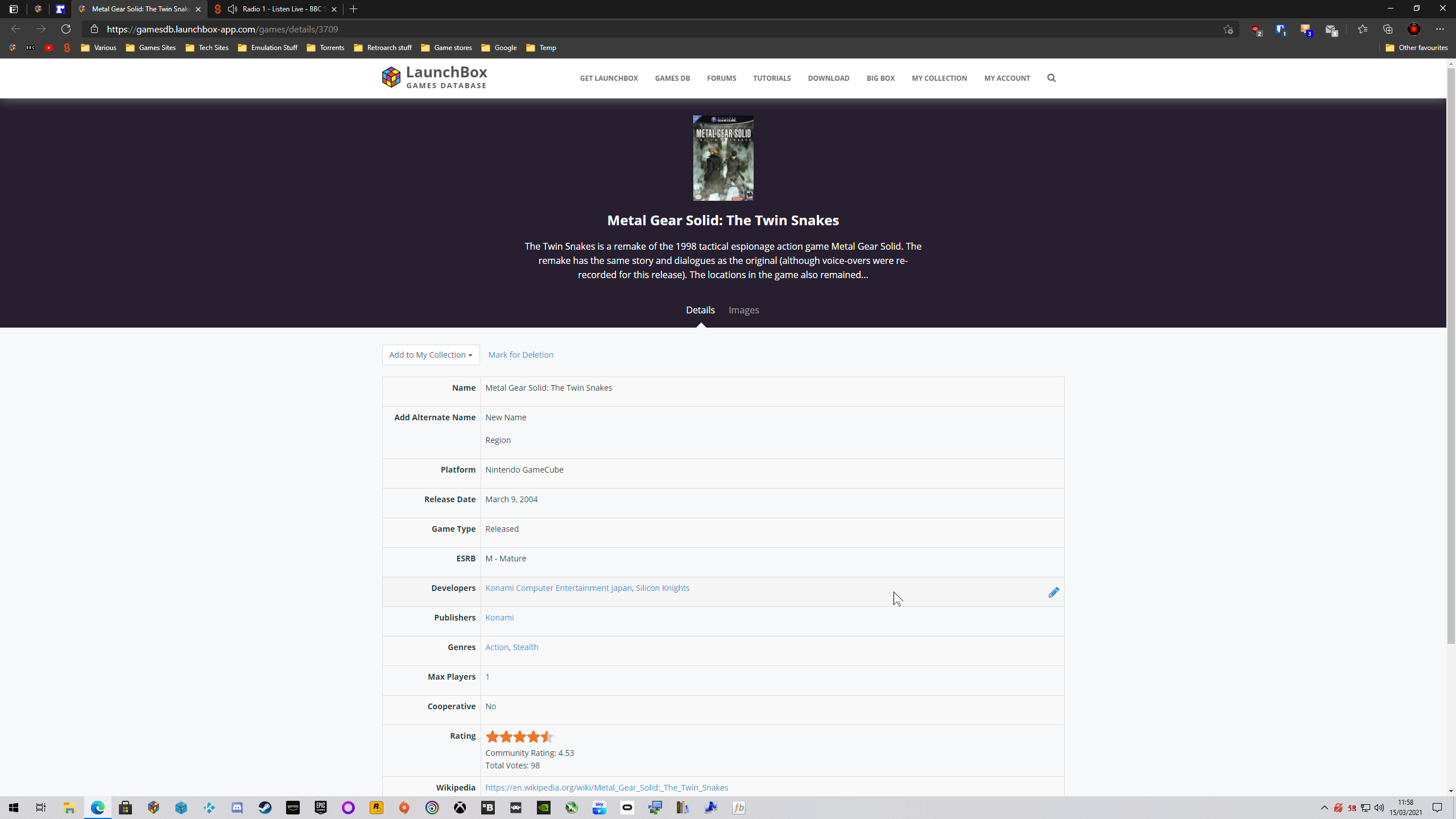This screenshot has height=819, width=1456.
Task: Open the tab actions menu icon
Action: tap(14, 9)
